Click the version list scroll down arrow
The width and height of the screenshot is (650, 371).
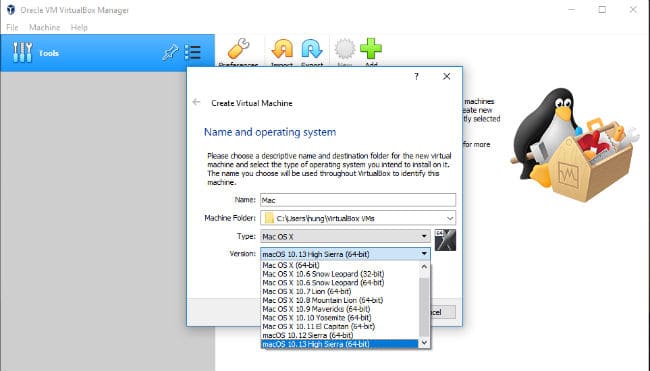click(424, 342)
